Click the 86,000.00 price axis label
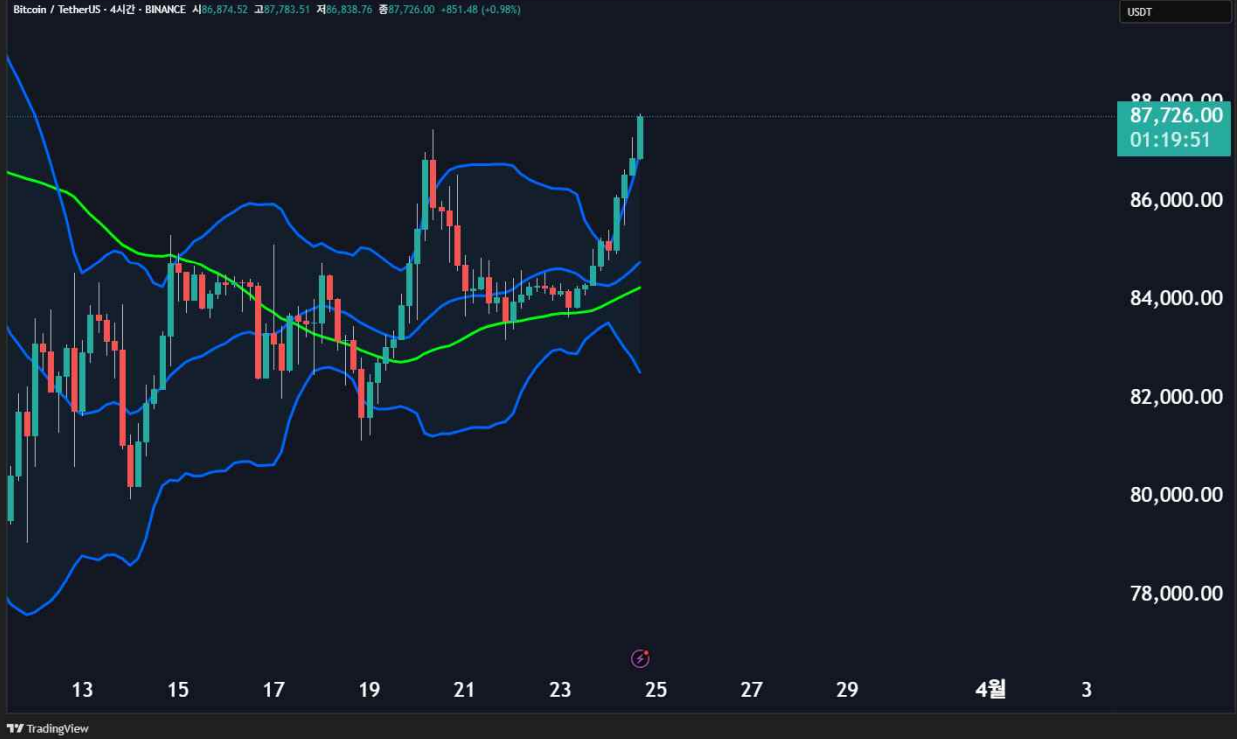 point(1176,200)
